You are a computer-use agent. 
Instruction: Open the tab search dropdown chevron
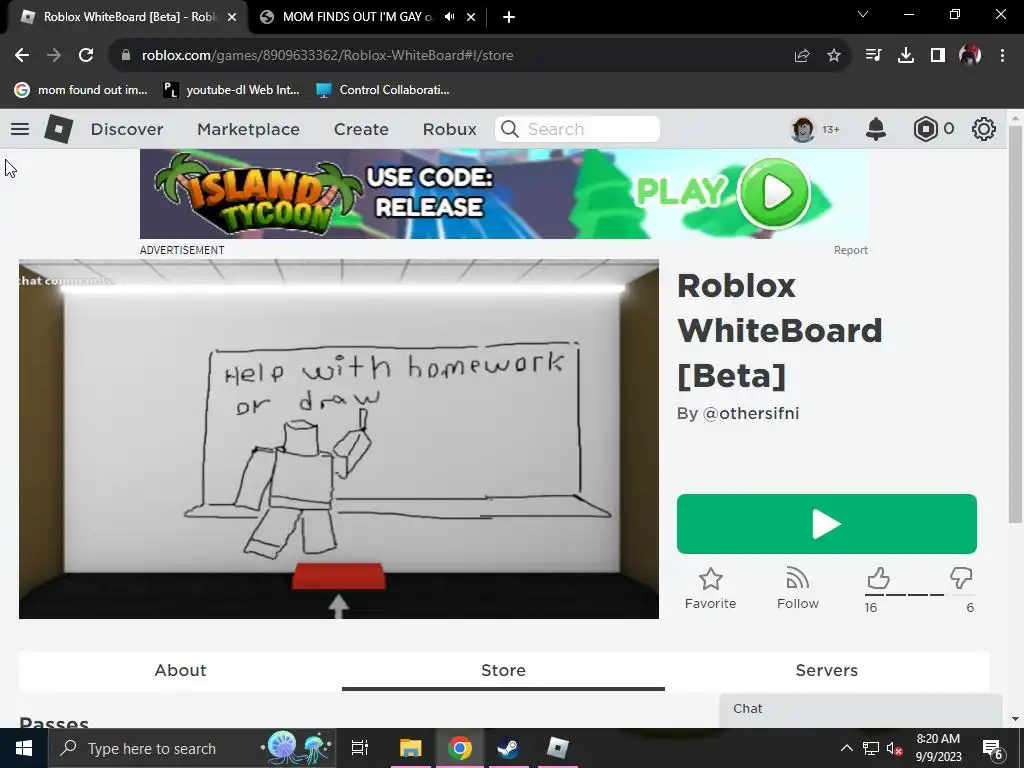[x=863, y=14]
